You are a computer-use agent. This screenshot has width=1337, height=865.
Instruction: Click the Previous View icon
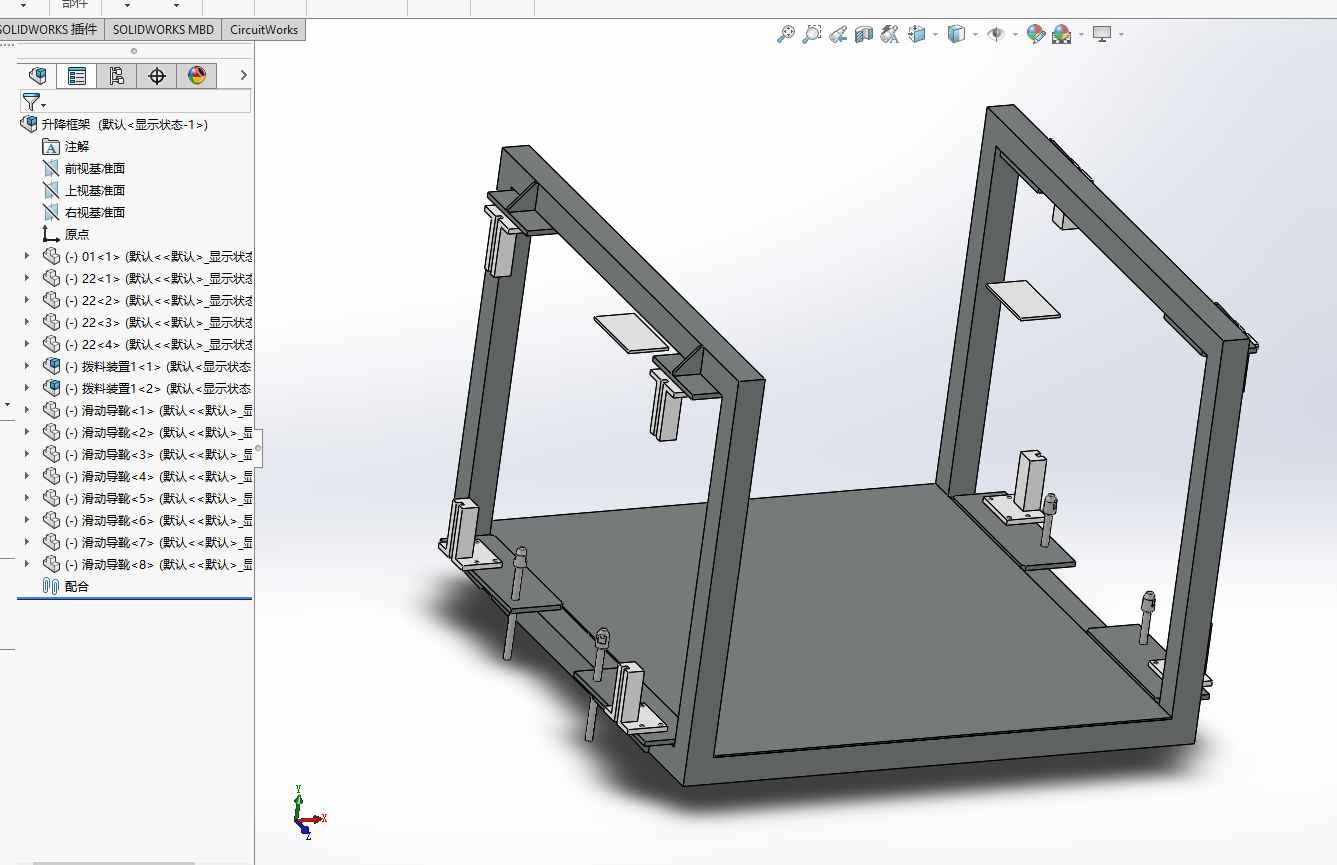click(x=838, y=34)
